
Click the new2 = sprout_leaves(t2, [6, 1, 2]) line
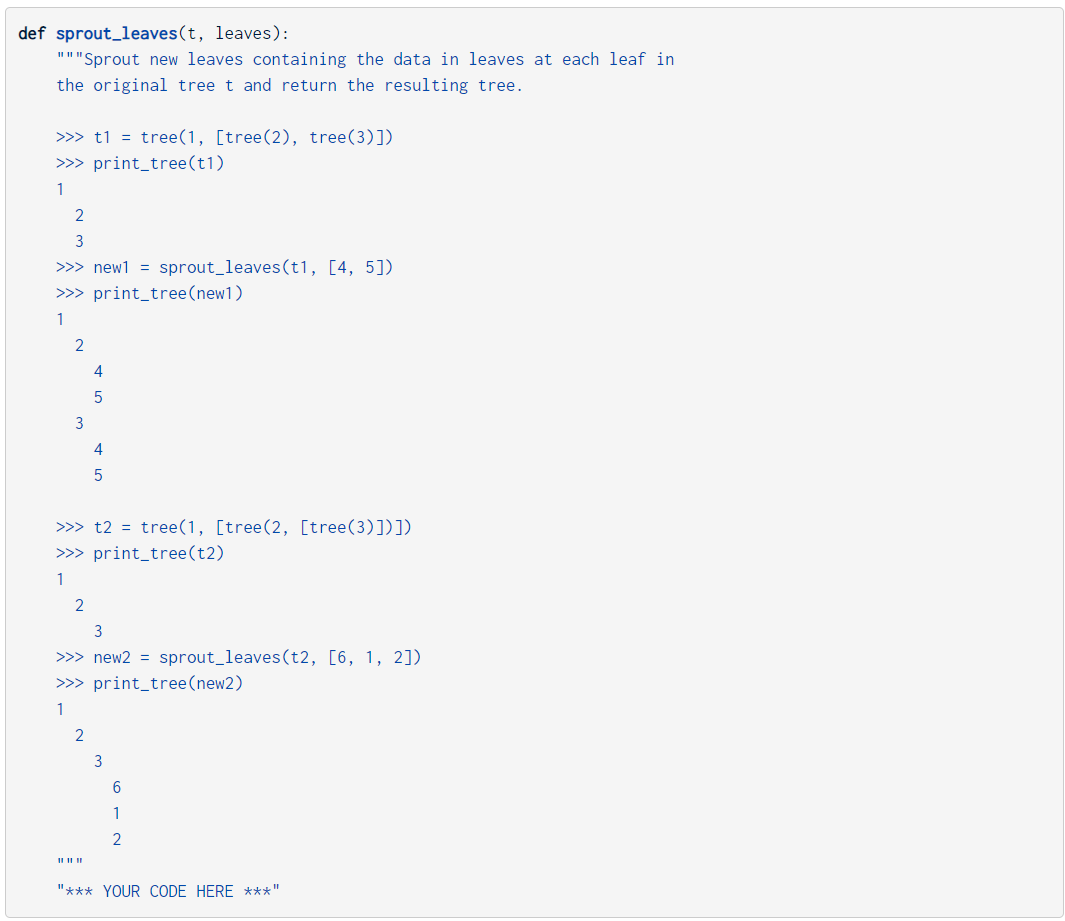[238, 657]
